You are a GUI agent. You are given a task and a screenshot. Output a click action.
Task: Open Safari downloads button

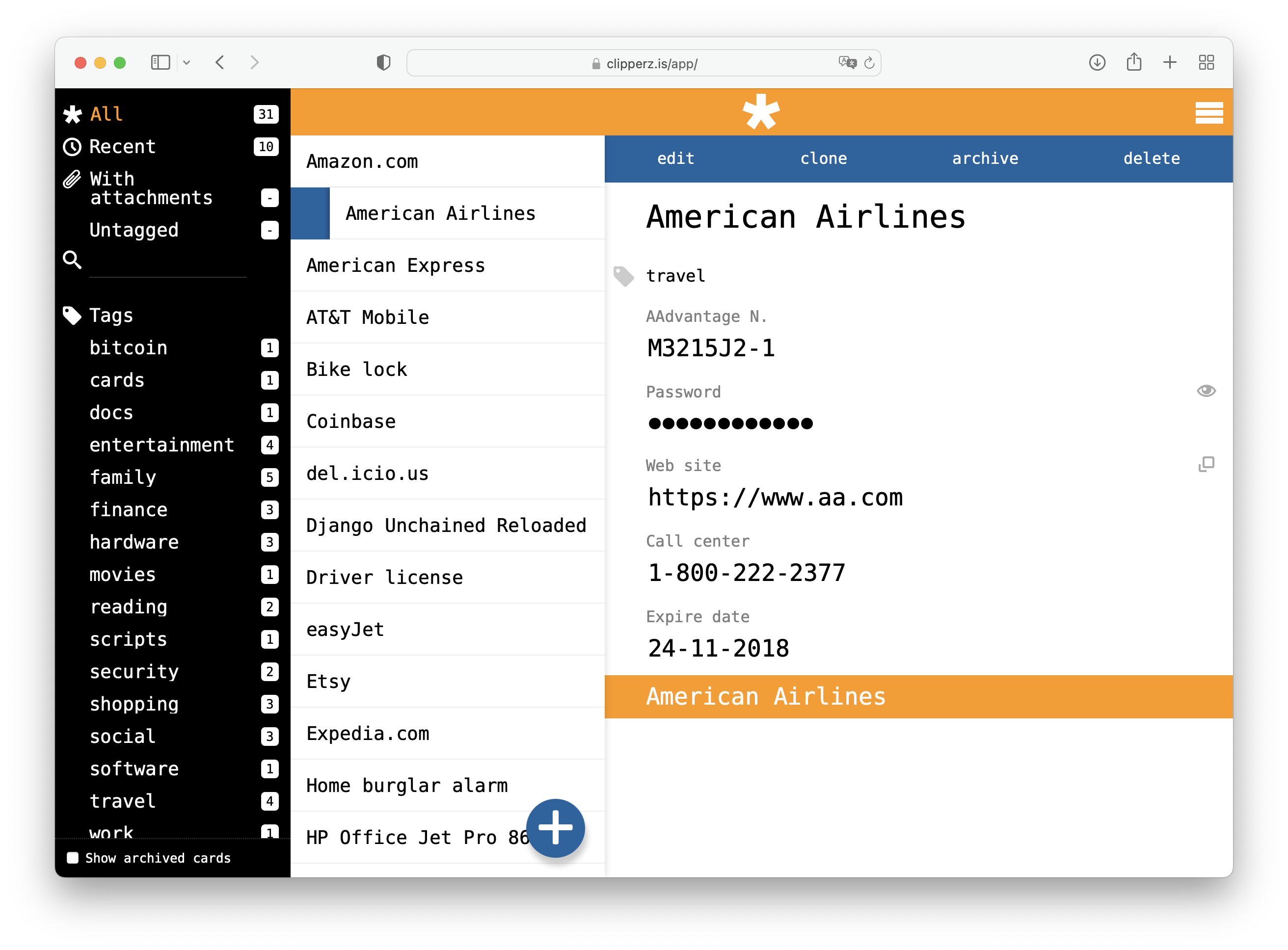tap(1097, 62)
